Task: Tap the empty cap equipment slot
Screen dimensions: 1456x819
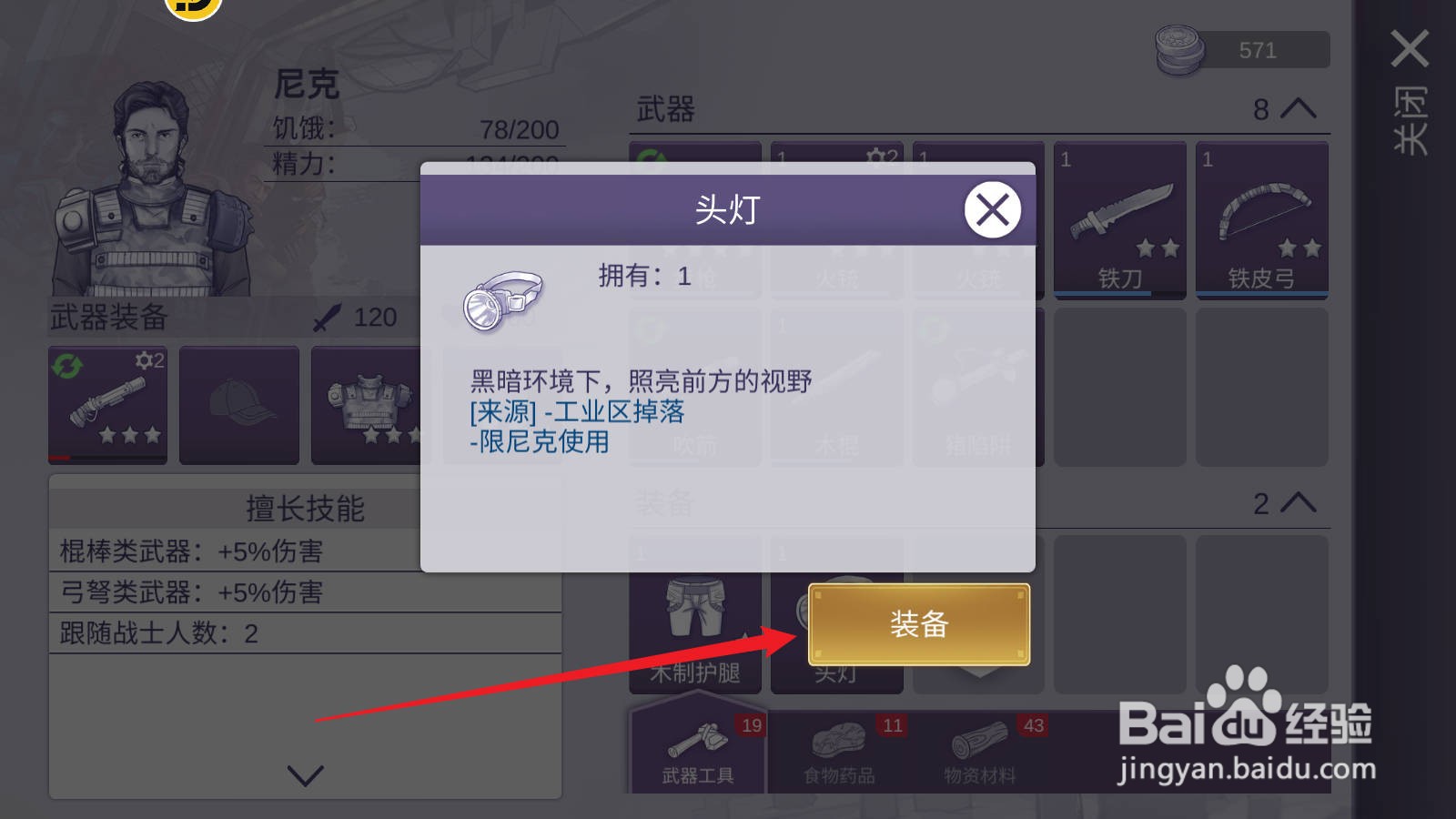Action: 239,405
